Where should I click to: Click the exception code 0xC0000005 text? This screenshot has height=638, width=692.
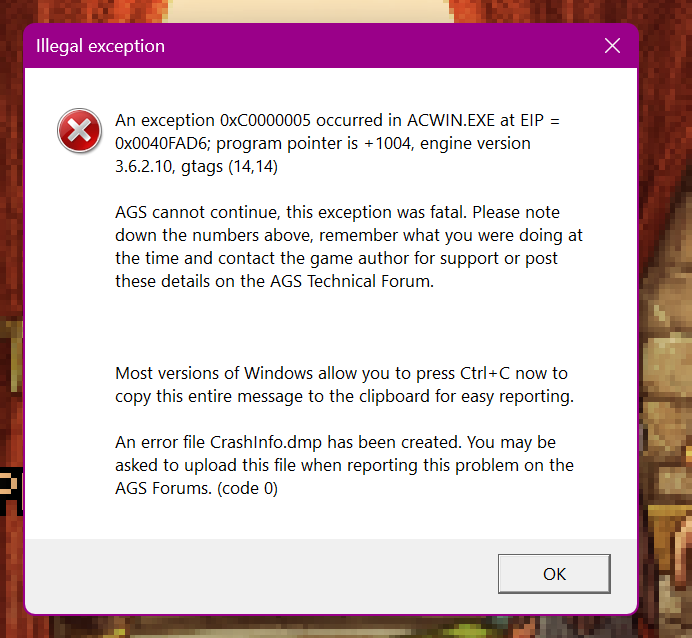(265, 120)
